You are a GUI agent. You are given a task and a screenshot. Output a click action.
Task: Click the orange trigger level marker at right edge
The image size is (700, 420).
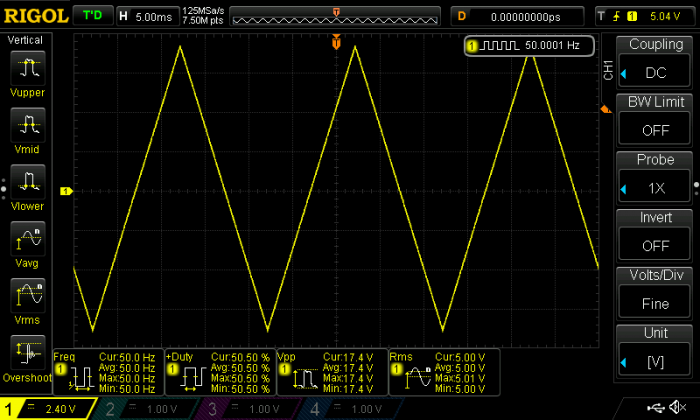[x=606, y=109]
